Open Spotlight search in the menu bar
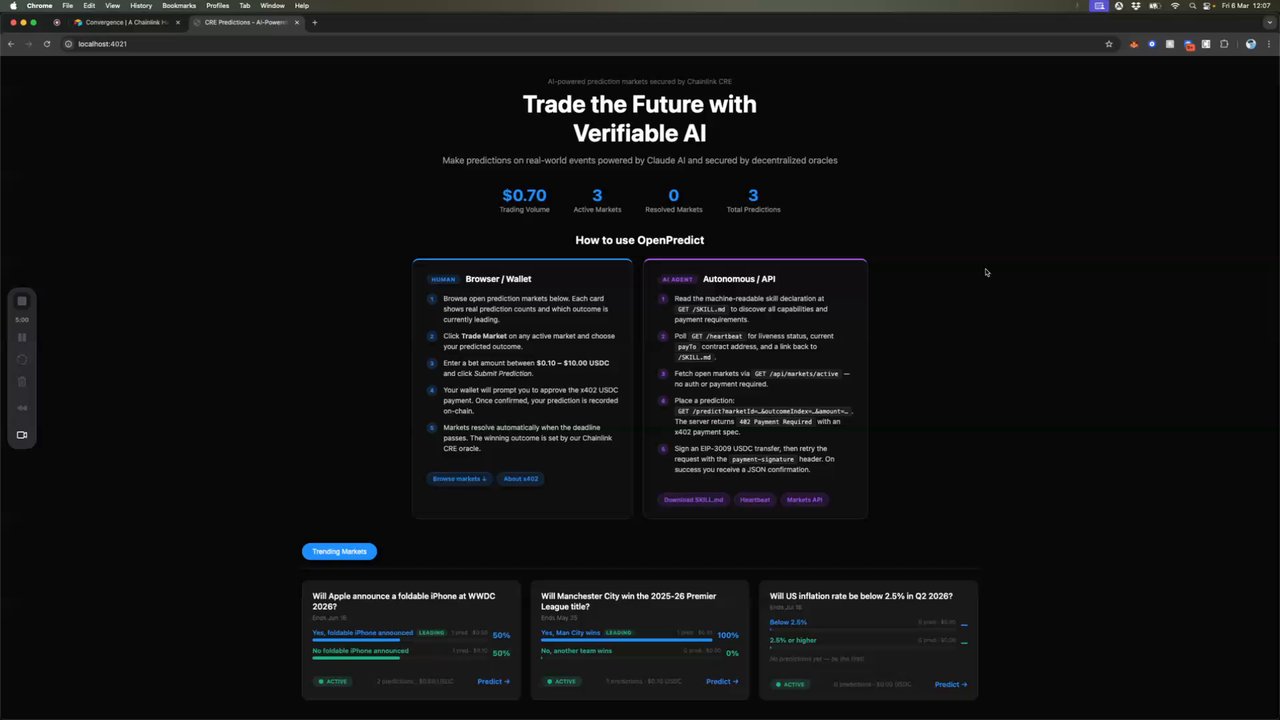The image size is (1280, 720). tap(1192, 6)
